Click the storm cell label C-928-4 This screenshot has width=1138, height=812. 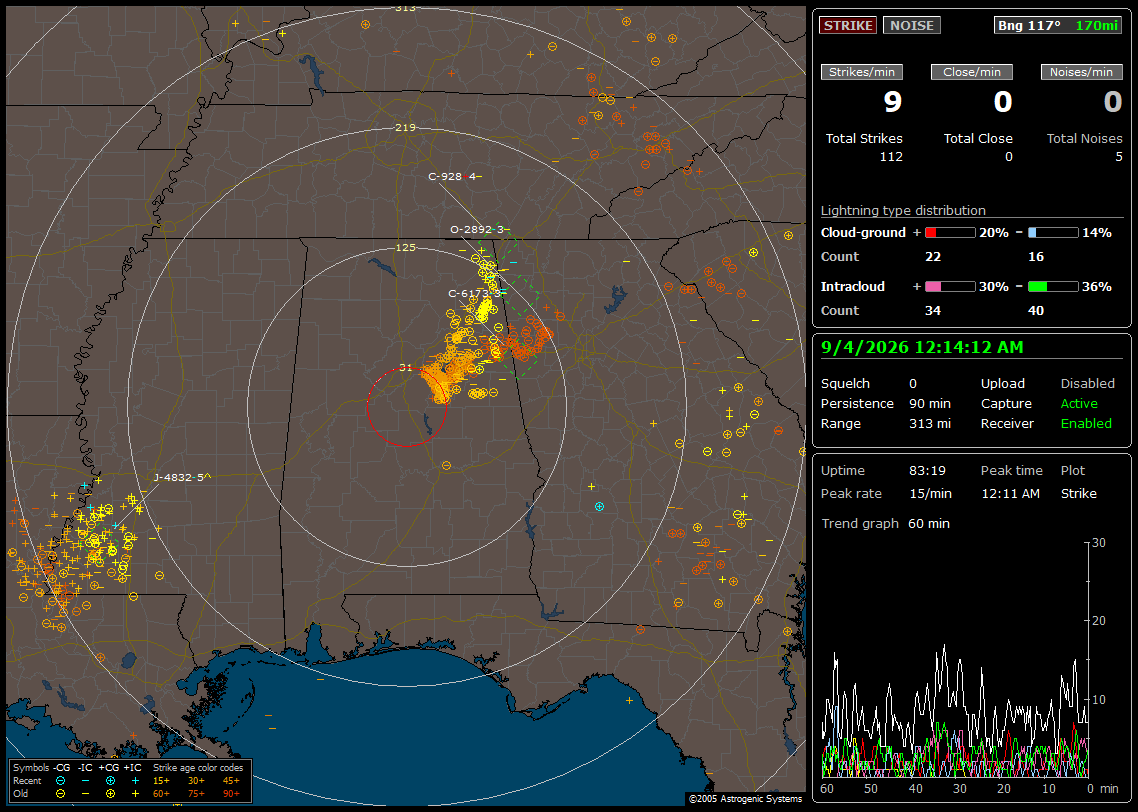pos(452,176)
